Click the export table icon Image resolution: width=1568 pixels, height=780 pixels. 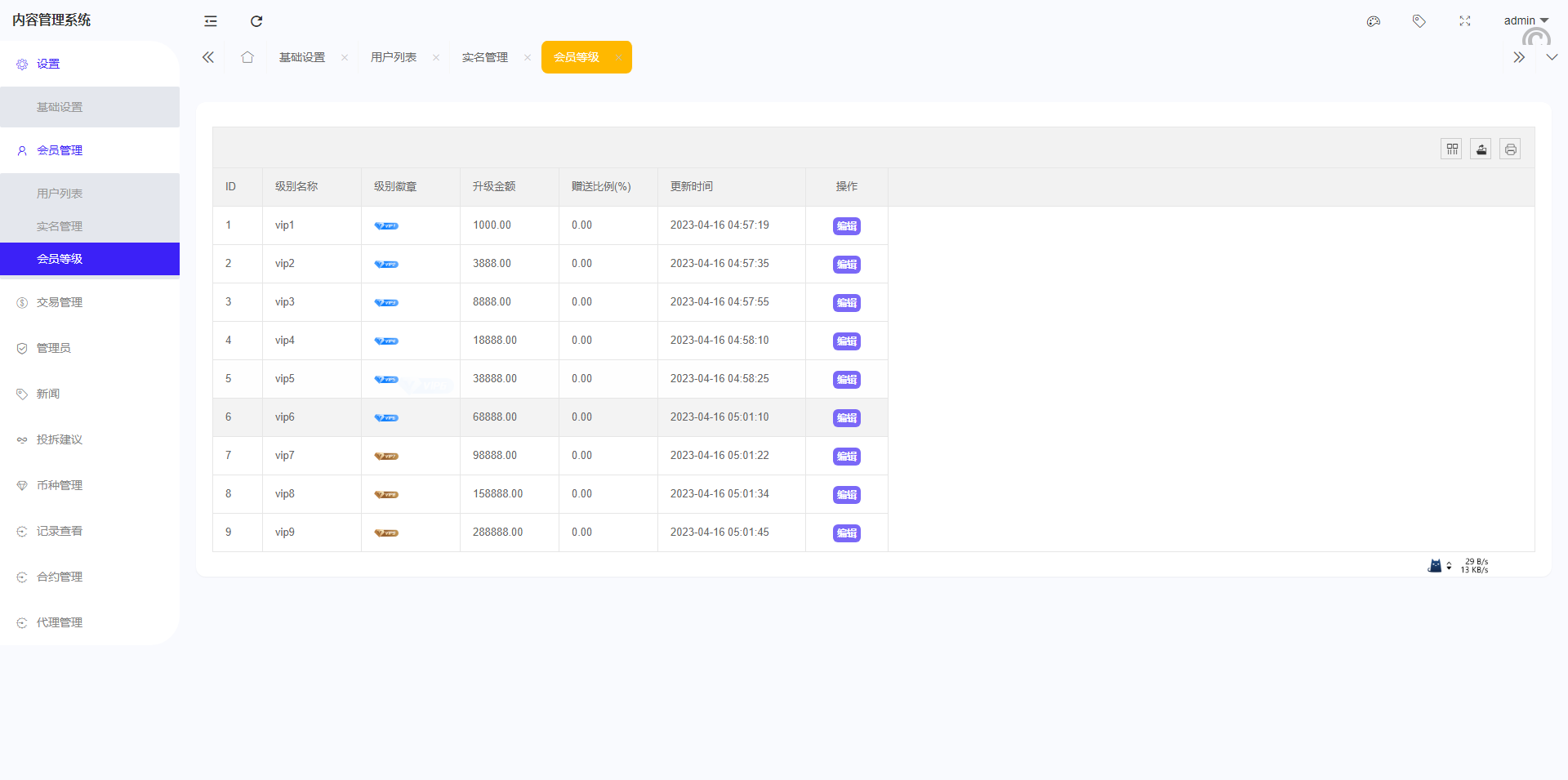click(x=1481, y=149)
